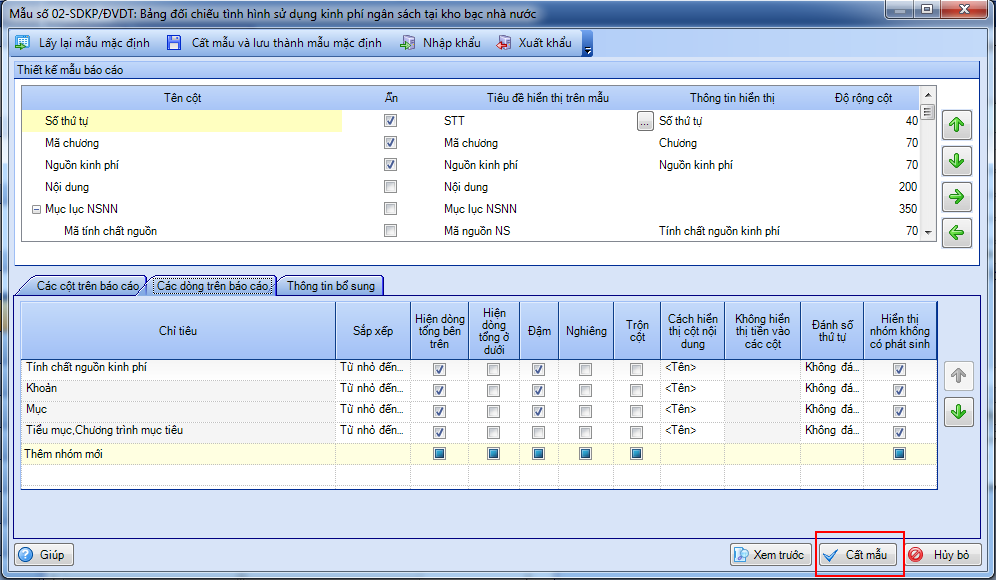Click the green up arrow in the column designer

[x=957, y=125]
